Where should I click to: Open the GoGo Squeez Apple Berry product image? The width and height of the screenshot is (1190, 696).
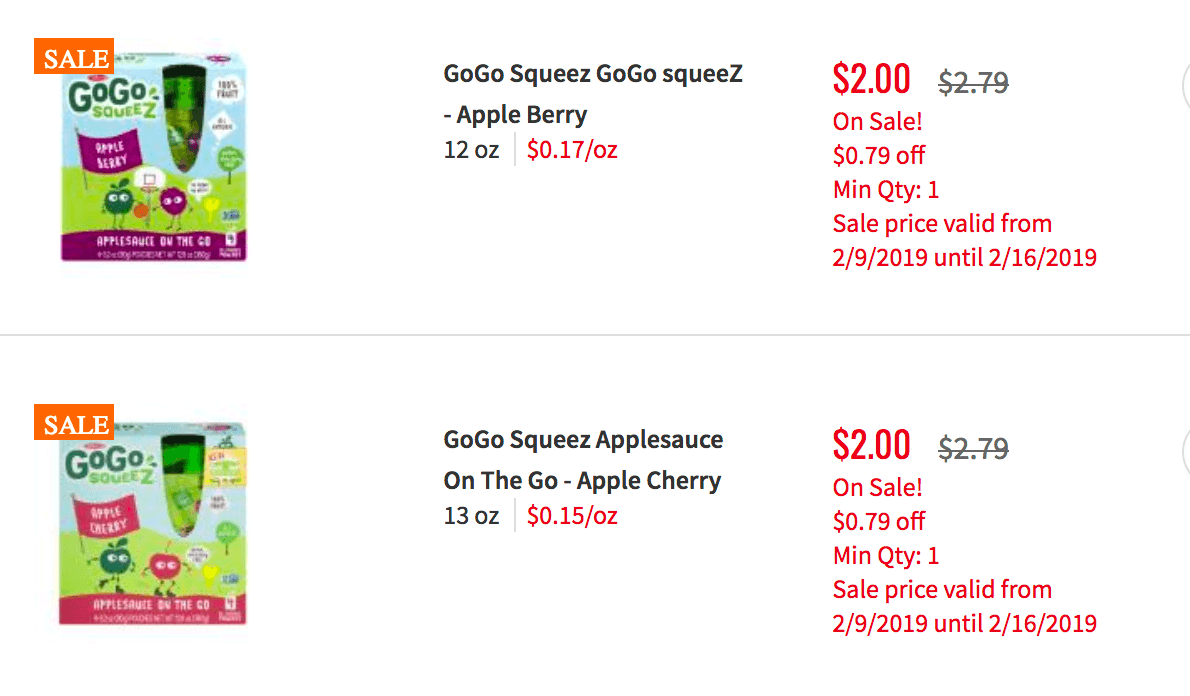[154, 157]
